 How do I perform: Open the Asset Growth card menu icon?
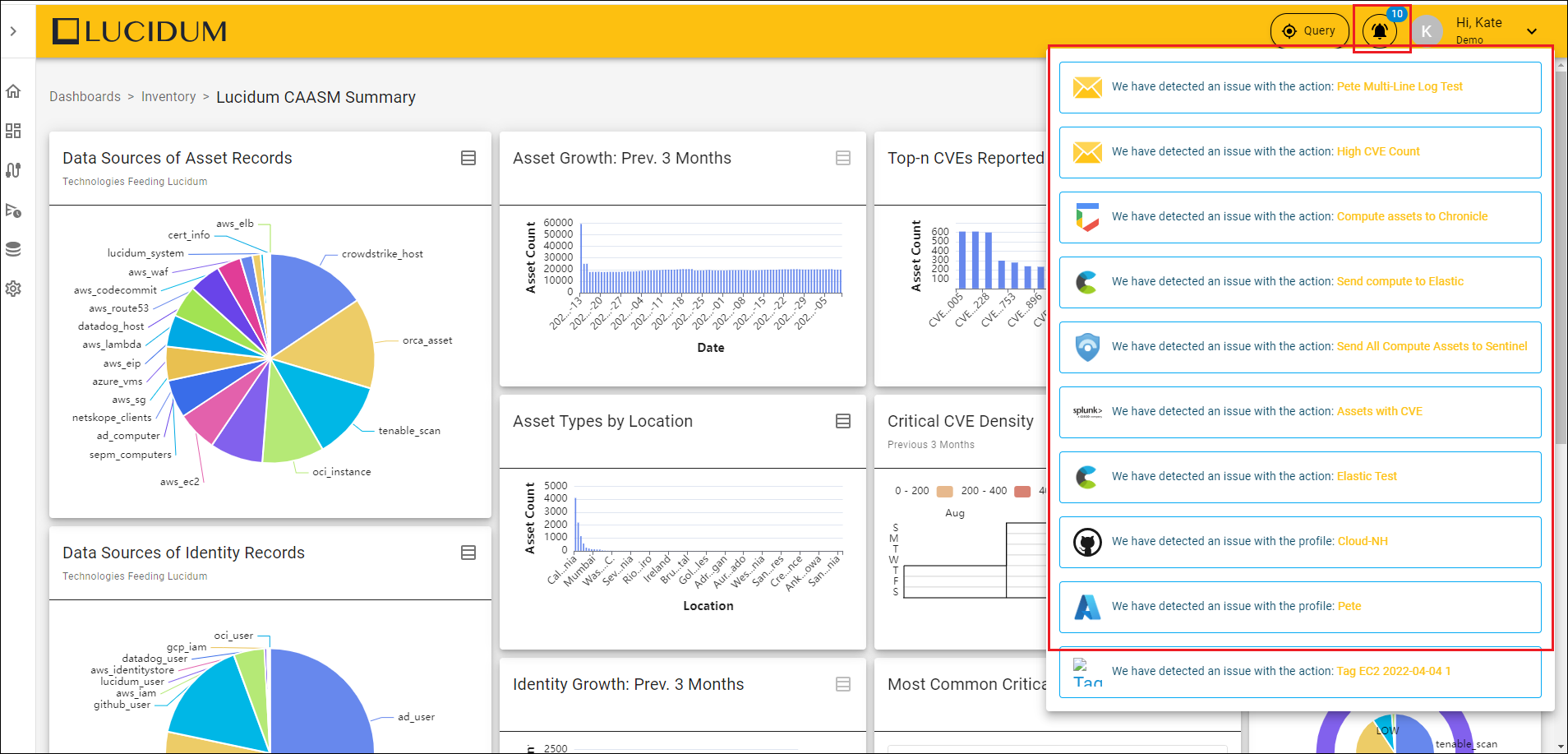(x=843, y=158)
